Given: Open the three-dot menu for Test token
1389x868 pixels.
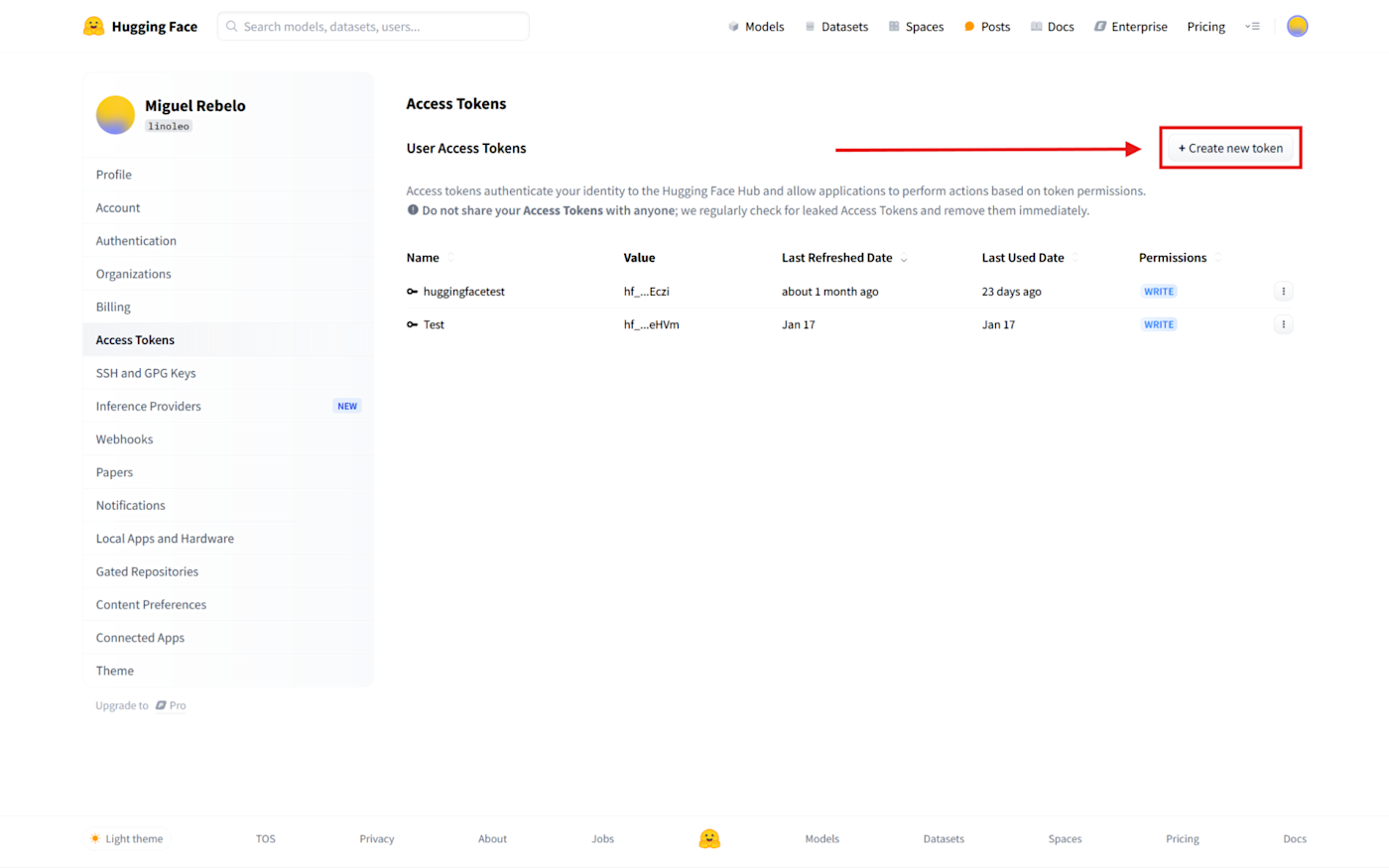Looking at the screenshot, I should (1283, 324).
